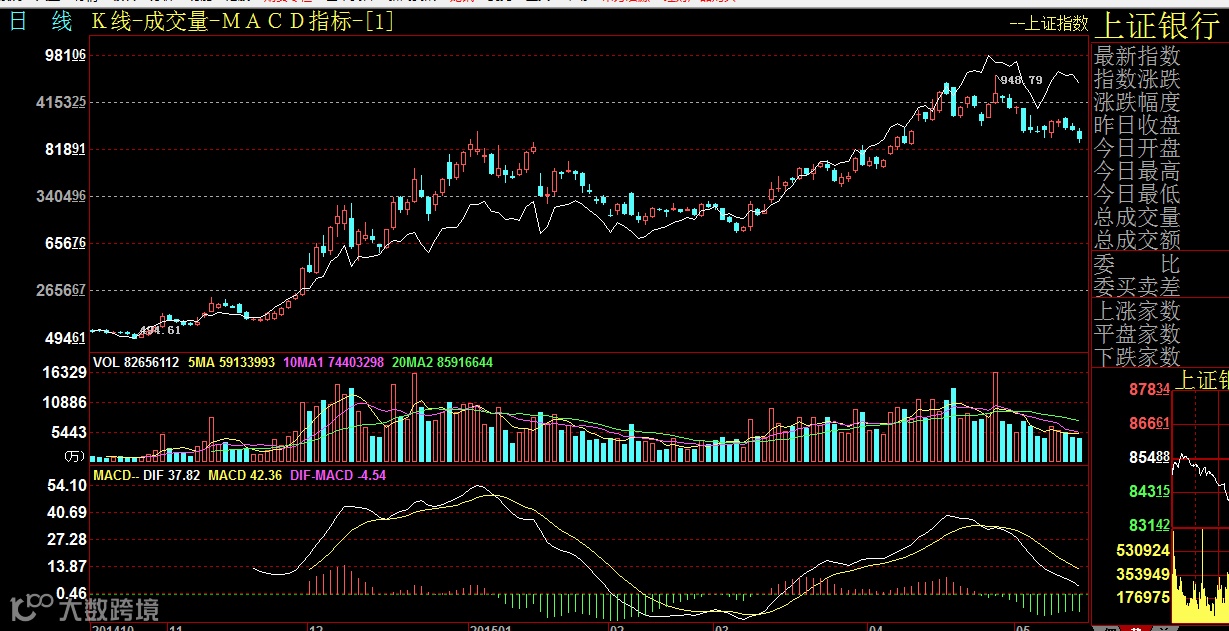Click the 16329 volume axis label
This screenshot has width=1229, height=631.
click(65, 372)
